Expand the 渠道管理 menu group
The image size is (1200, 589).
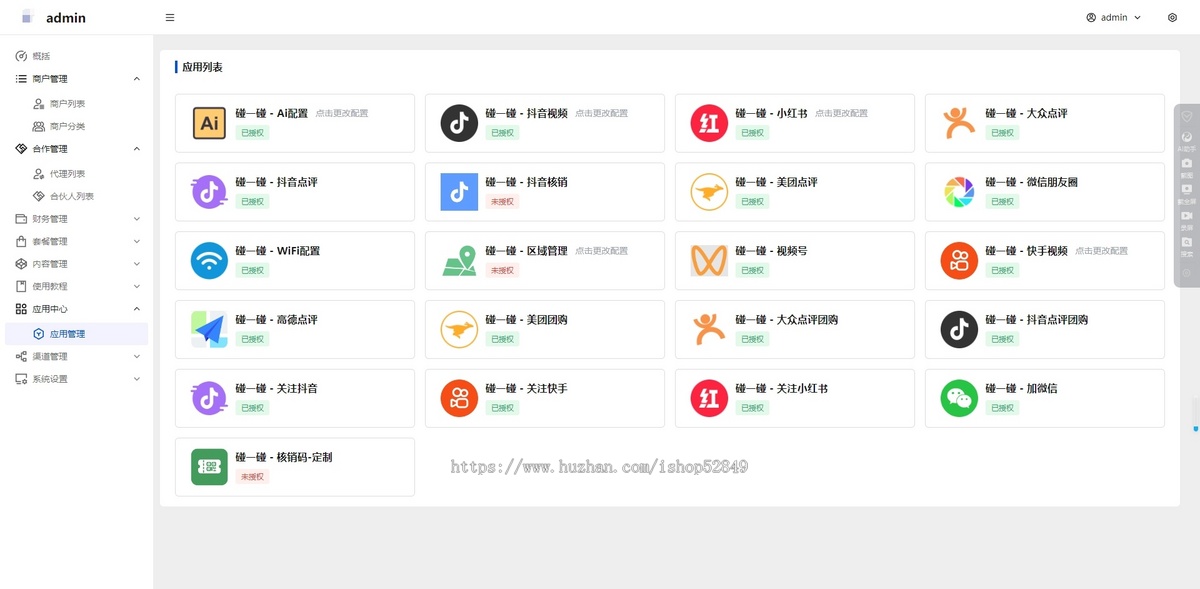[77, 356]
